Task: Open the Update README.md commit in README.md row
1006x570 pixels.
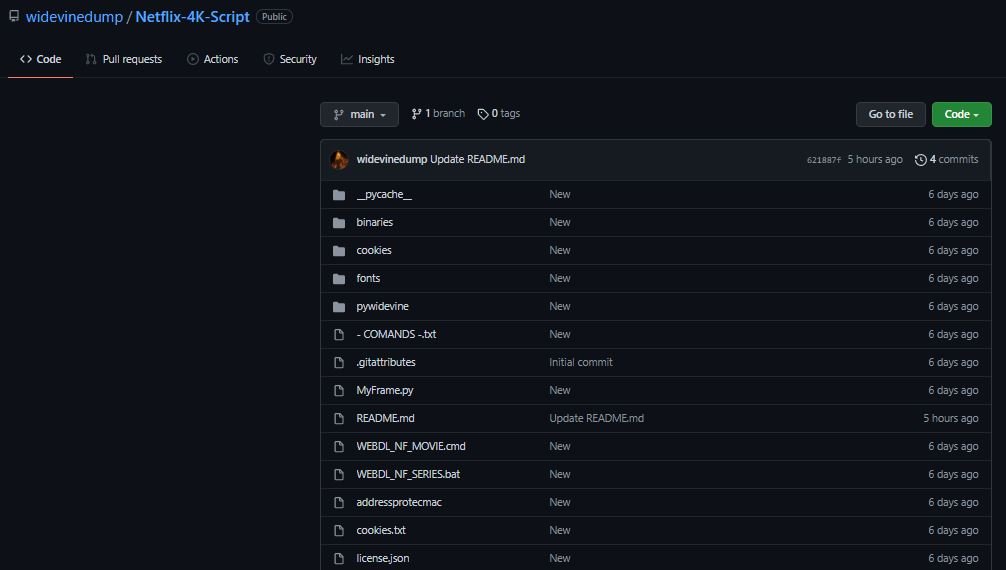Action: tap(596, 418)
